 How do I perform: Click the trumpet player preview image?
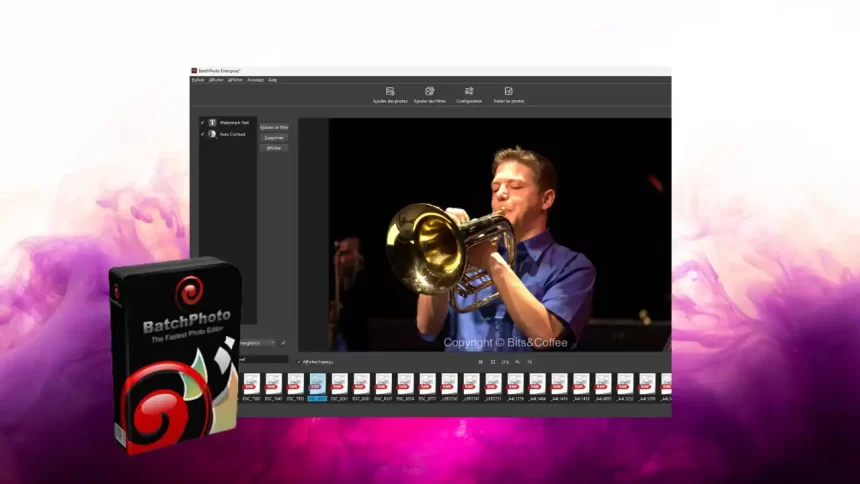[500, 235]
